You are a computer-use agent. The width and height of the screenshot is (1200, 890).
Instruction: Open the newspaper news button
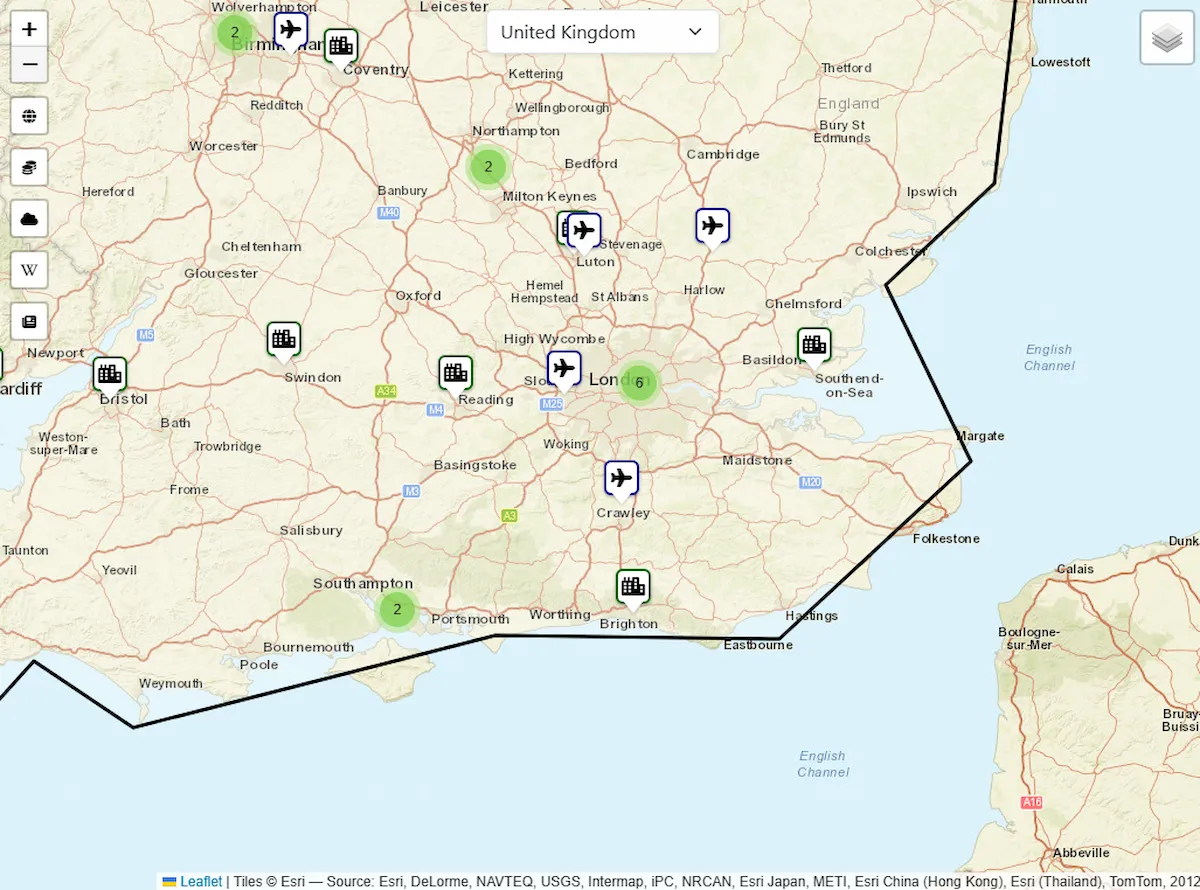point(29,322)
